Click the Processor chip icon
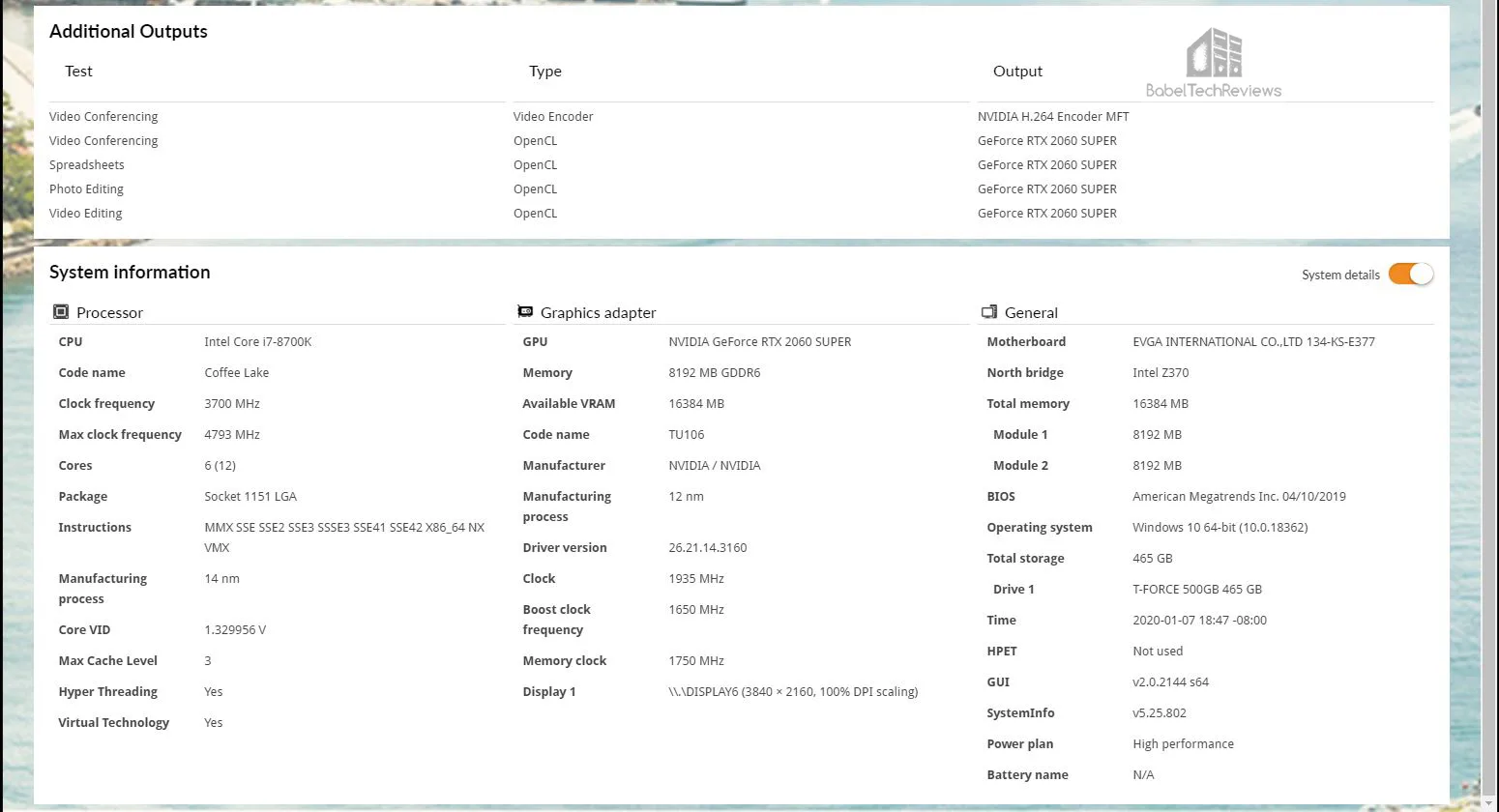Screen dimensions: 1499x812 61,312
